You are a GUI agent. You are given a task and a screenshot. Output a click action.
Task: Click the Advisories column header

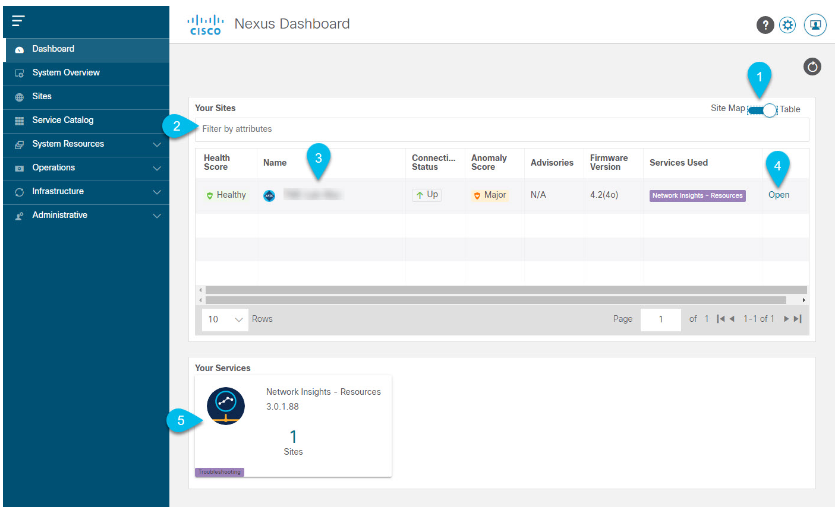[552, 163]
